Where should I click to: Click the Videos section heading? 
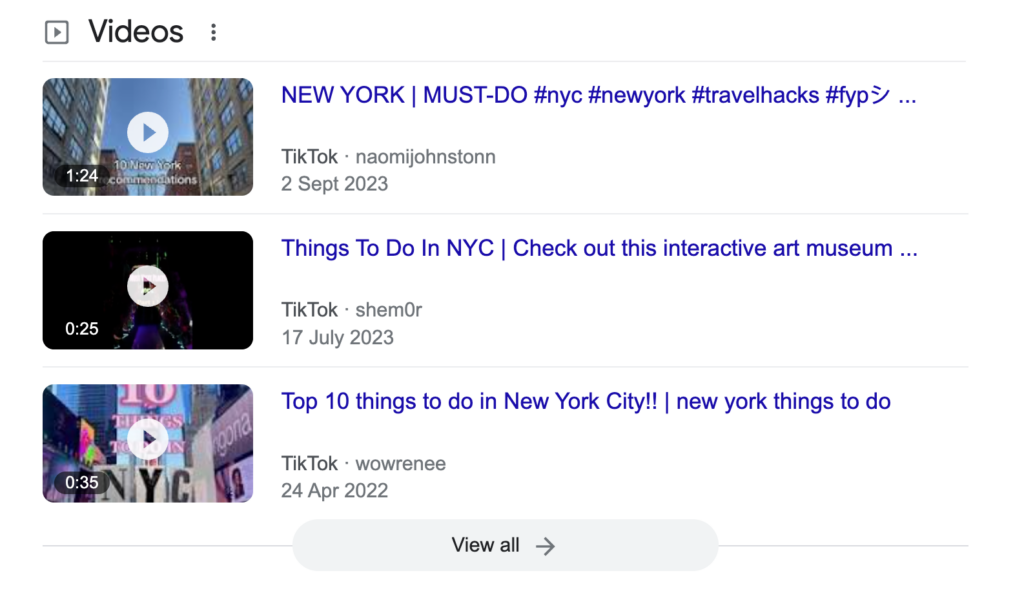136,31
